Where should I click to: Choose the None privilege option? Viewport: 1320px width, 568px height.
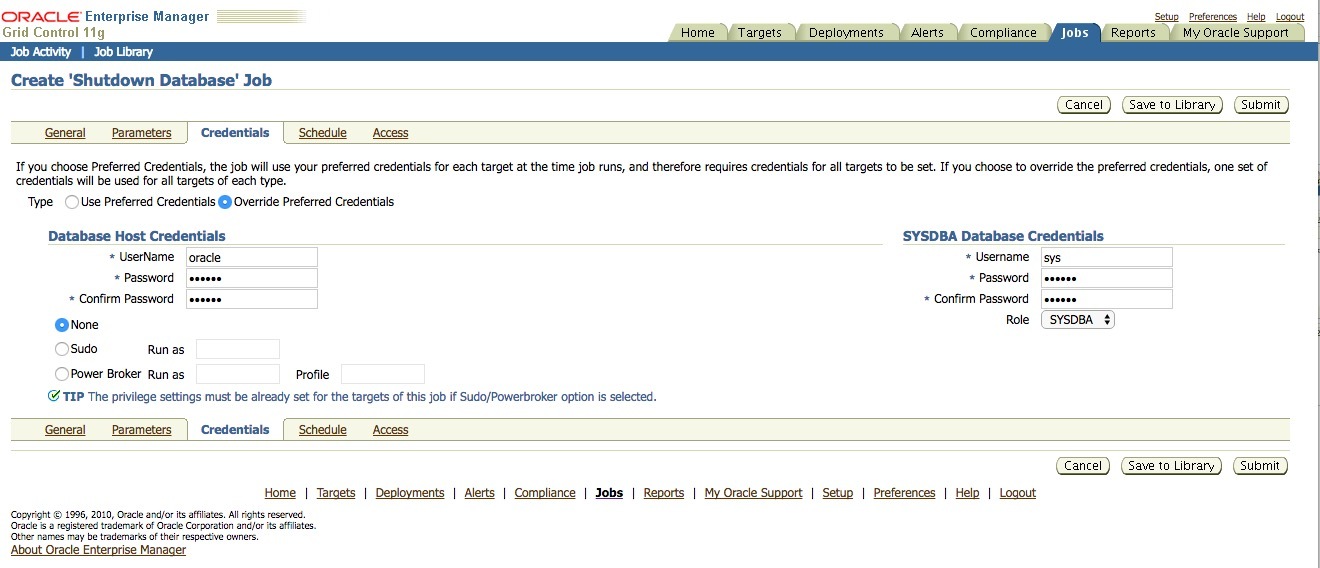(62, 325)
